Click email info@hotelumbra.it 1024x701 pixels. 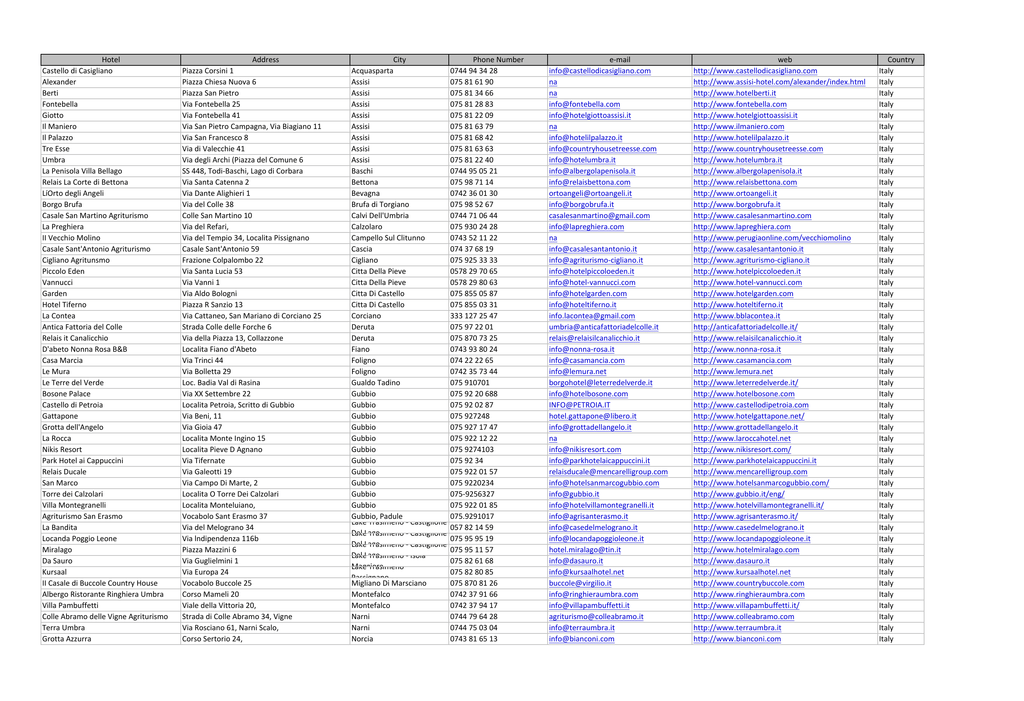582,159
